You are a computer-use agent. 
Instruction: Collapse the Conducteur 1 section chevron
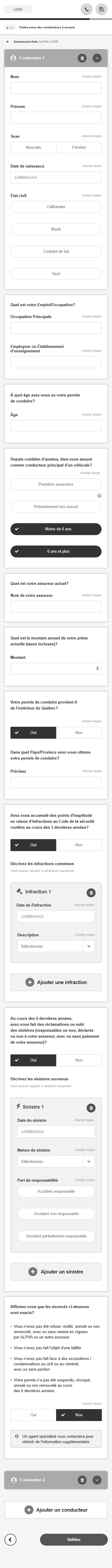[96, 58]
